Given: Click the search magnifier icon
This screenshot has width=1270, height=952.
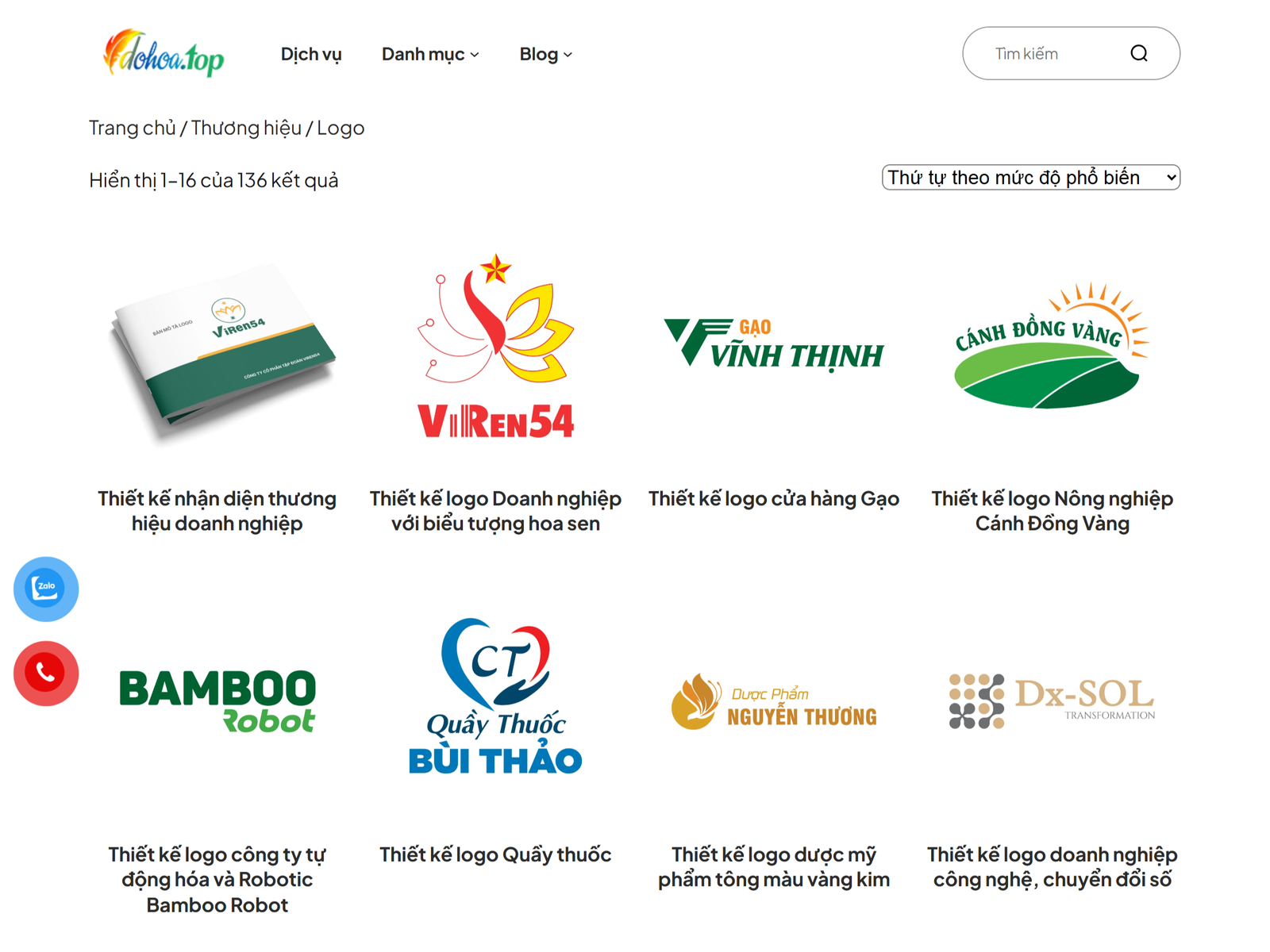Looking at the screenshot, I should tap(1139, 53).
